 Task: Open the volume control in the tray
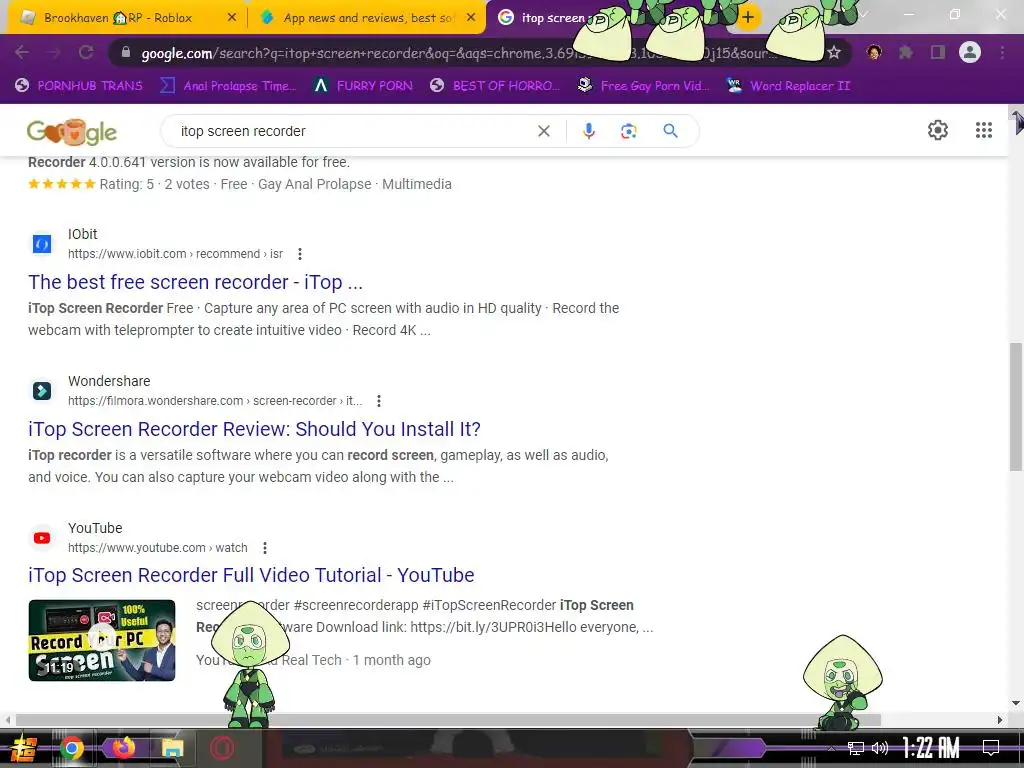tap(880, 748)
